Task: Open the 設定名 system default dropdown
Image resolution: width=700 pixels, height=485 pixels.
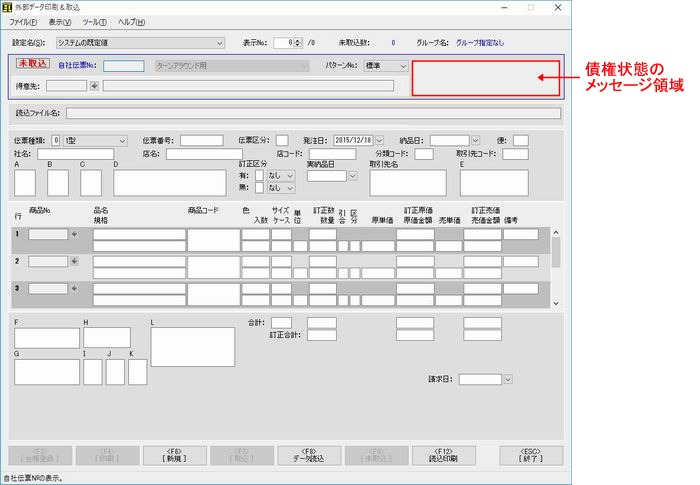Action: pyautogui.click(x=219, y=43)
